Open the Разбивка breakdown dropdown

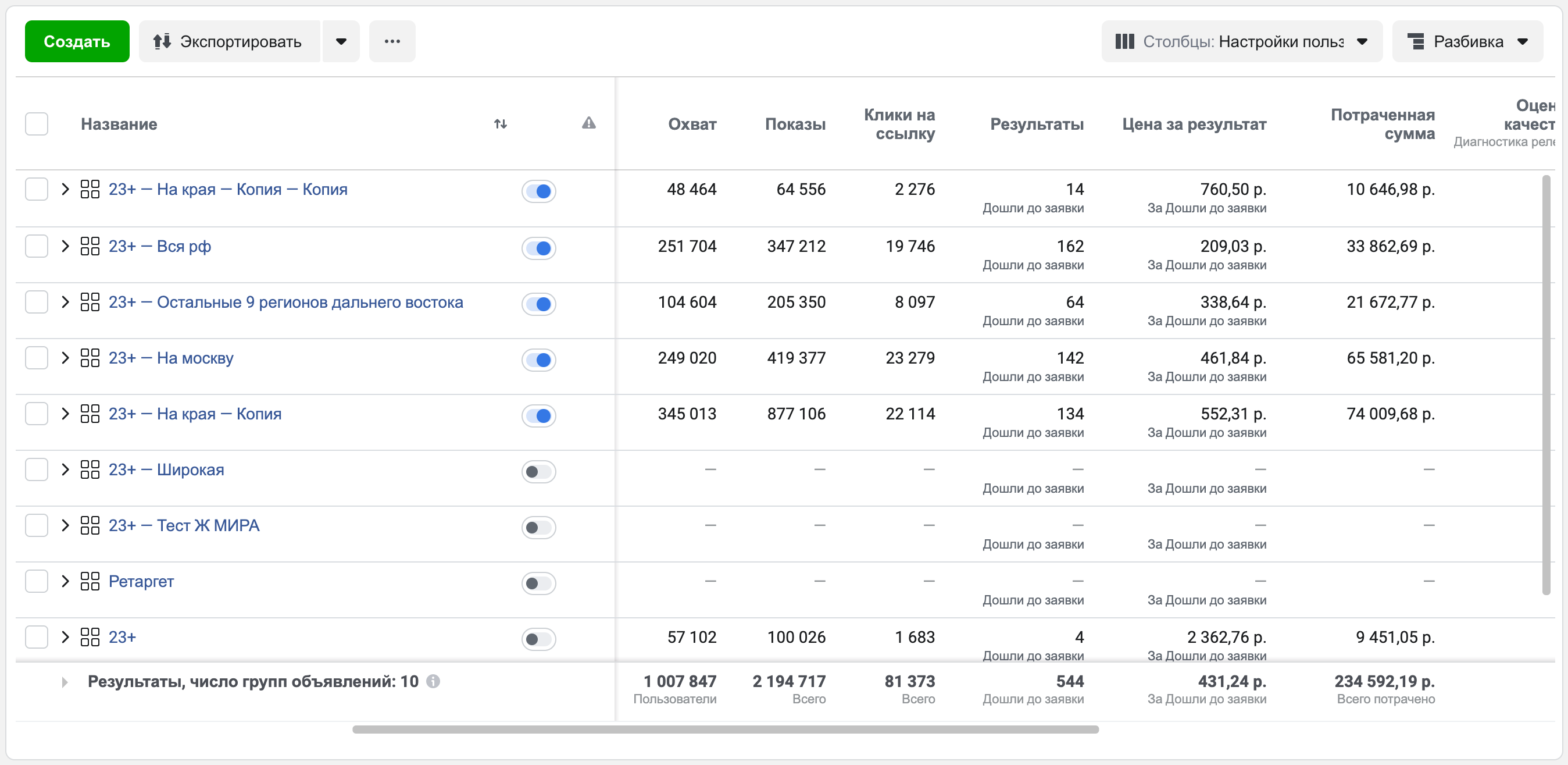tap(1467, 41)
